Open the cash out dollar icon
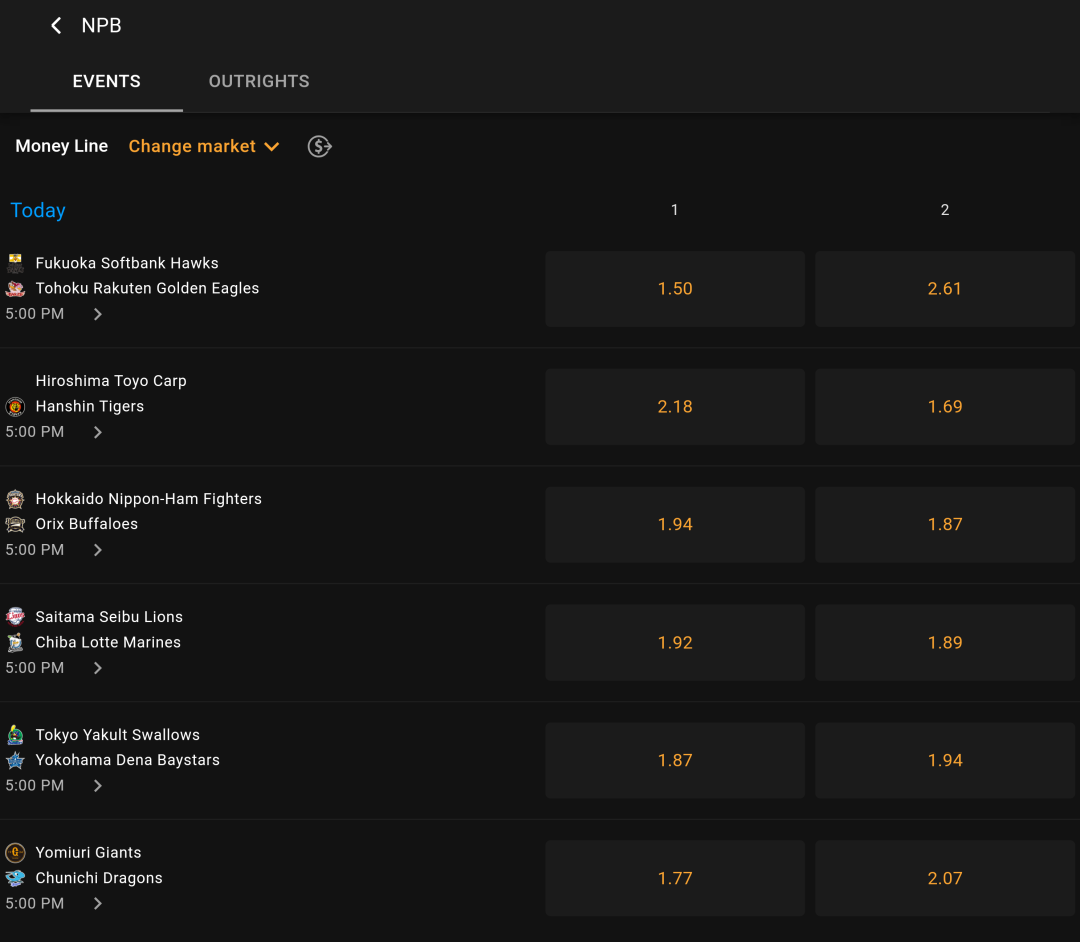 [320, 146]
